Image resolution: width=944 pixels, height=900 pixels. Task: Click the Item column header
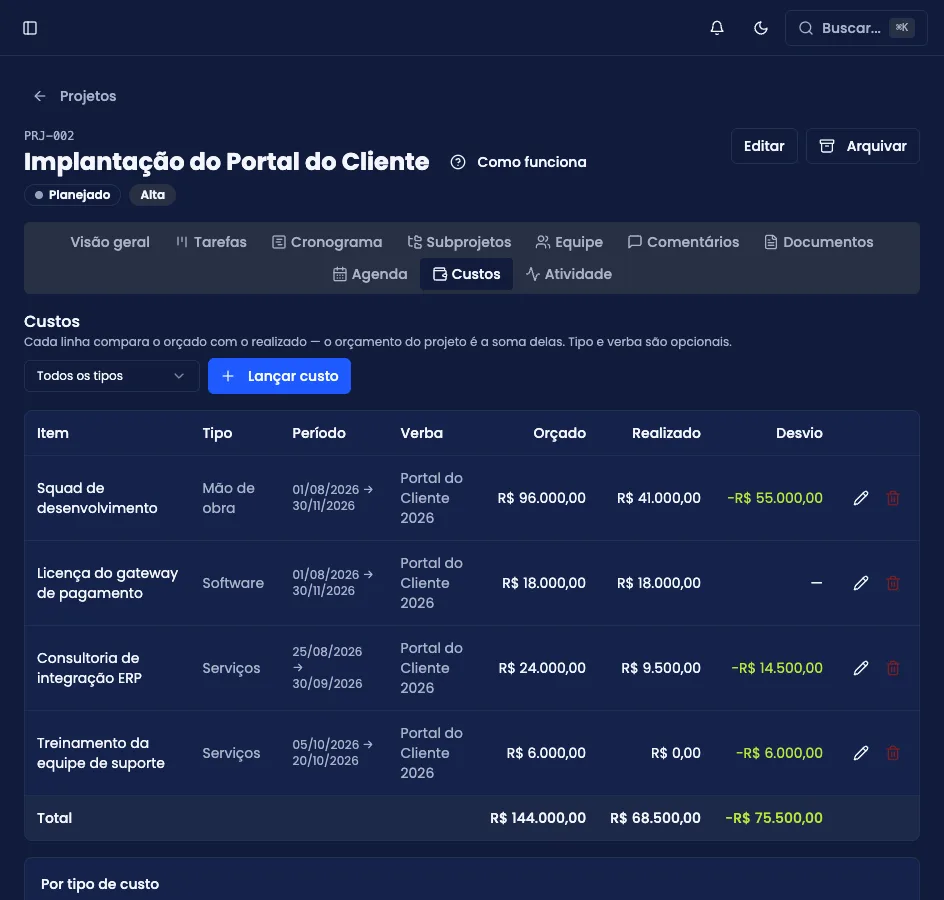tap(52, 433)
